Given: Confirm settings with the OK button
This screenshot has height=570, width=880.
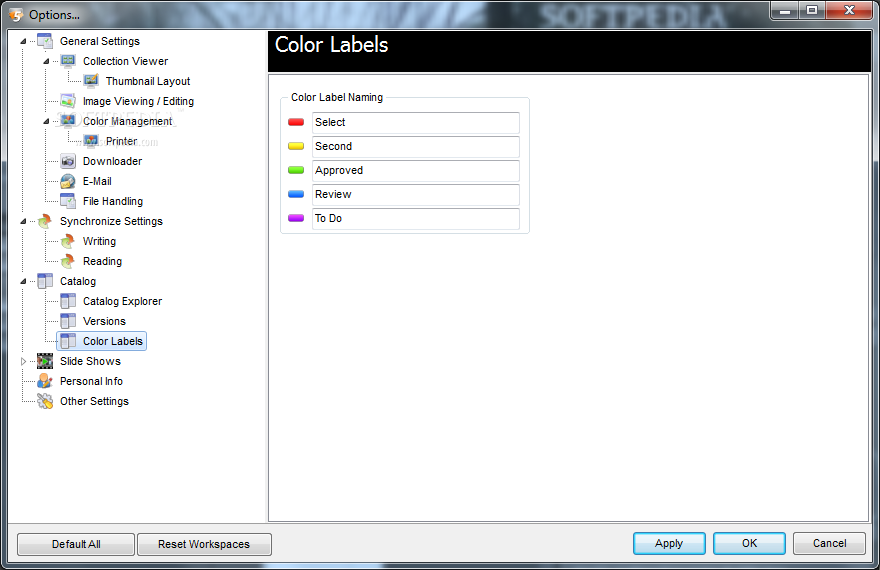Looking at the screenshot, I should coord(749,543).
